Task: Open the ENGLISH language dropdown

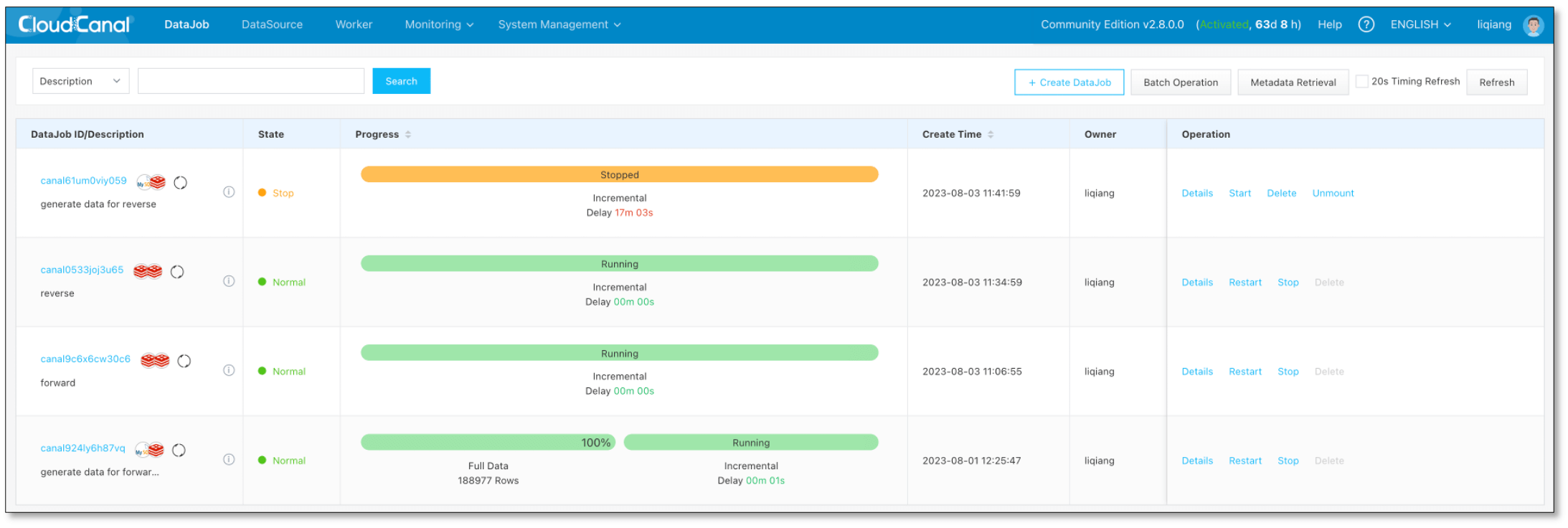Action: [1420, 24]
